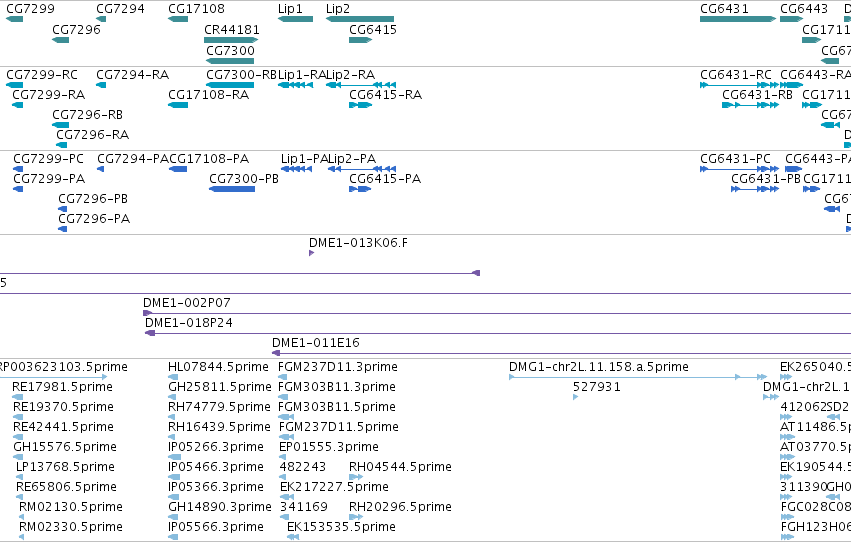Viewport: 851px width, 542px height.
Task: Click transcript CG7294-RA glyph
Action: pyautogui.click(x=101, y=85)
